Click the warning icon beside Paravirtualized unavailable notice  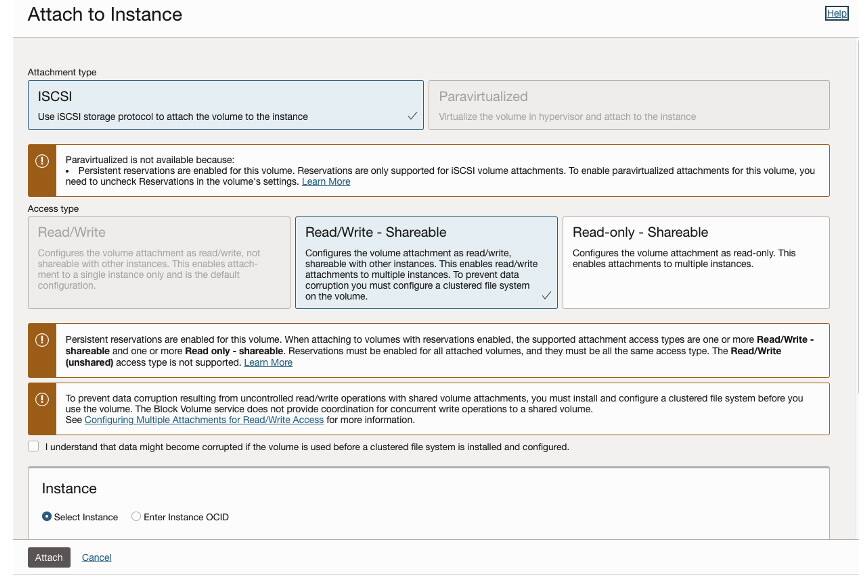tap(42, 161)
